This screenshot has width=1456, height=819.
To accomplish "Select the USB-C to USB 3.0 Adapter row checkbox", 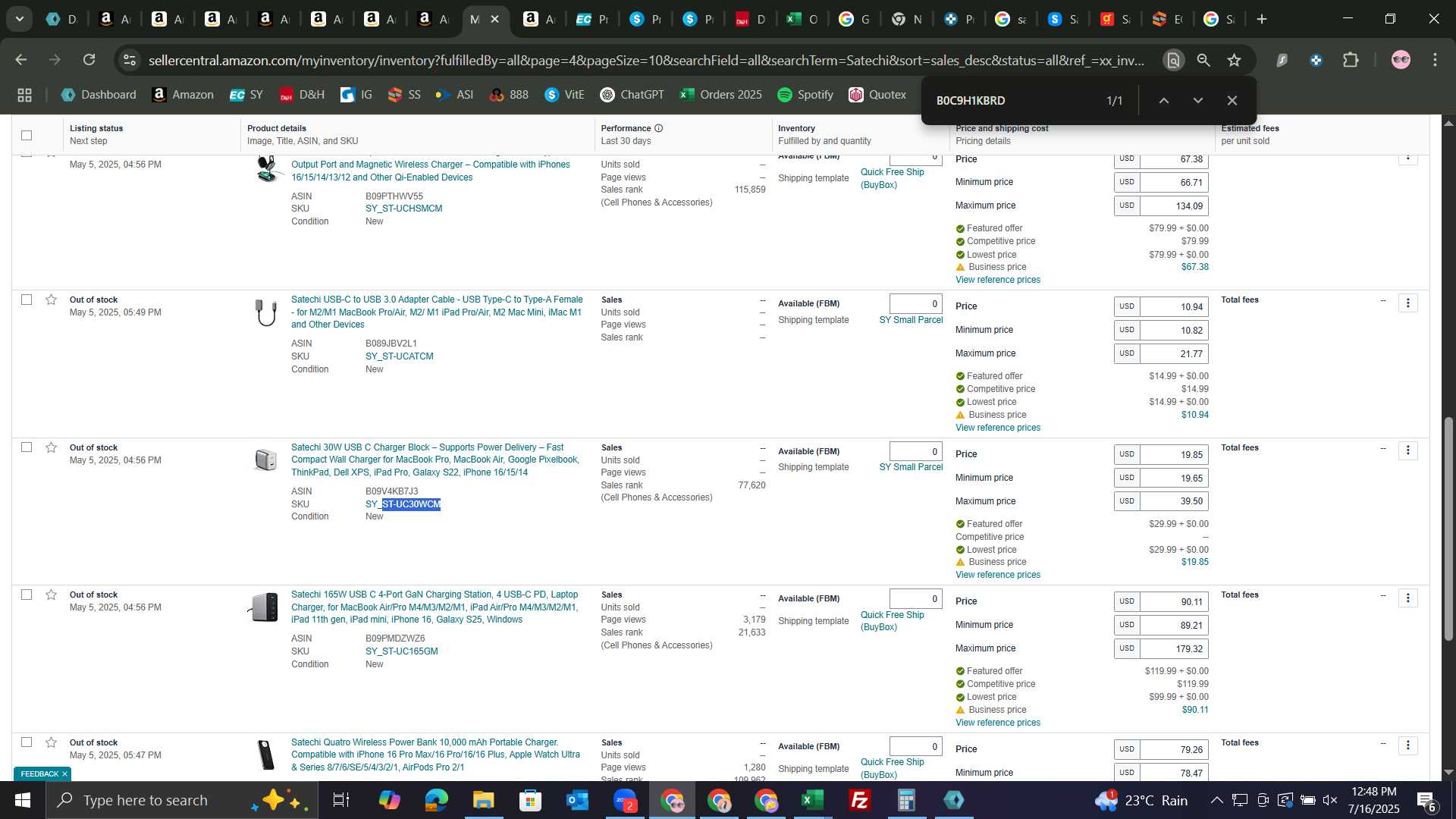I will pos(27,300).
